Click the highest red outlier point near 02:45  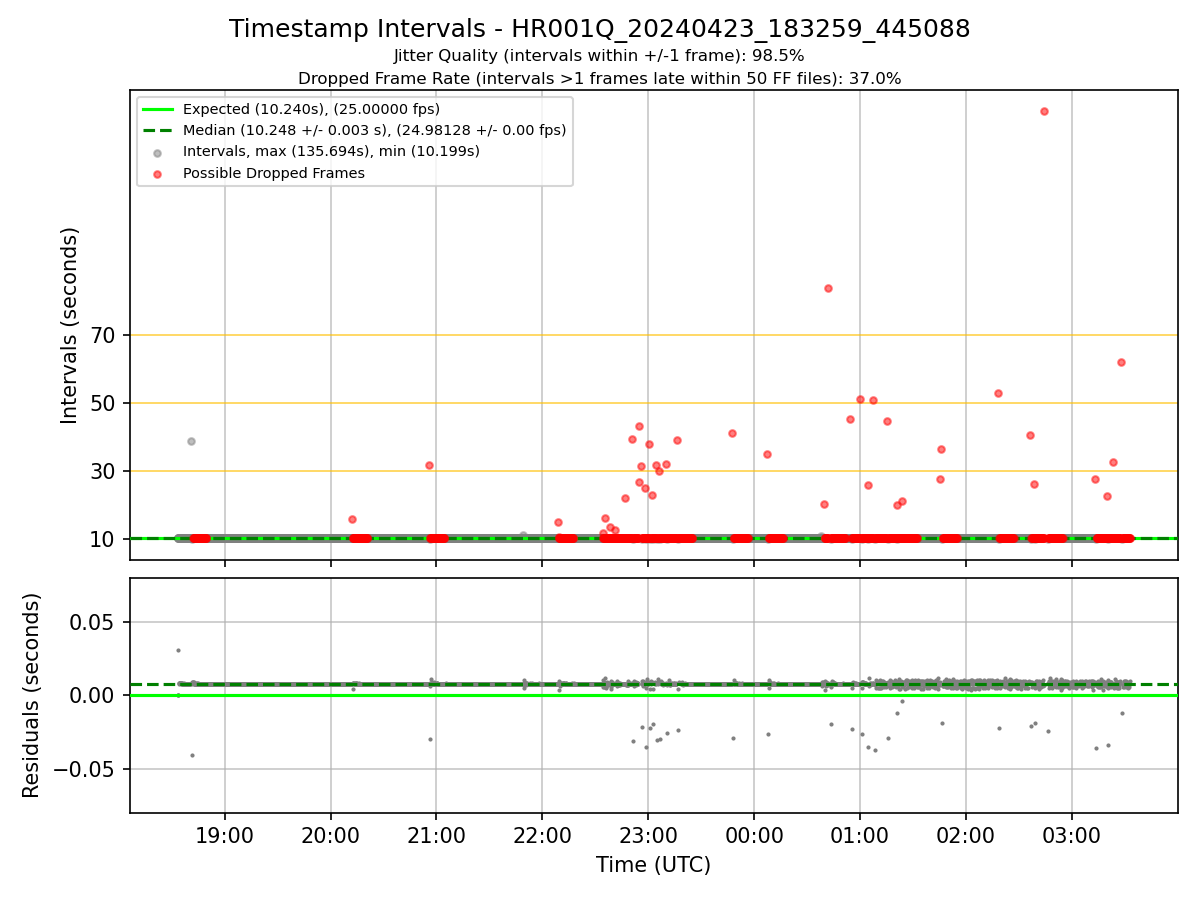tap(1044, 111)
